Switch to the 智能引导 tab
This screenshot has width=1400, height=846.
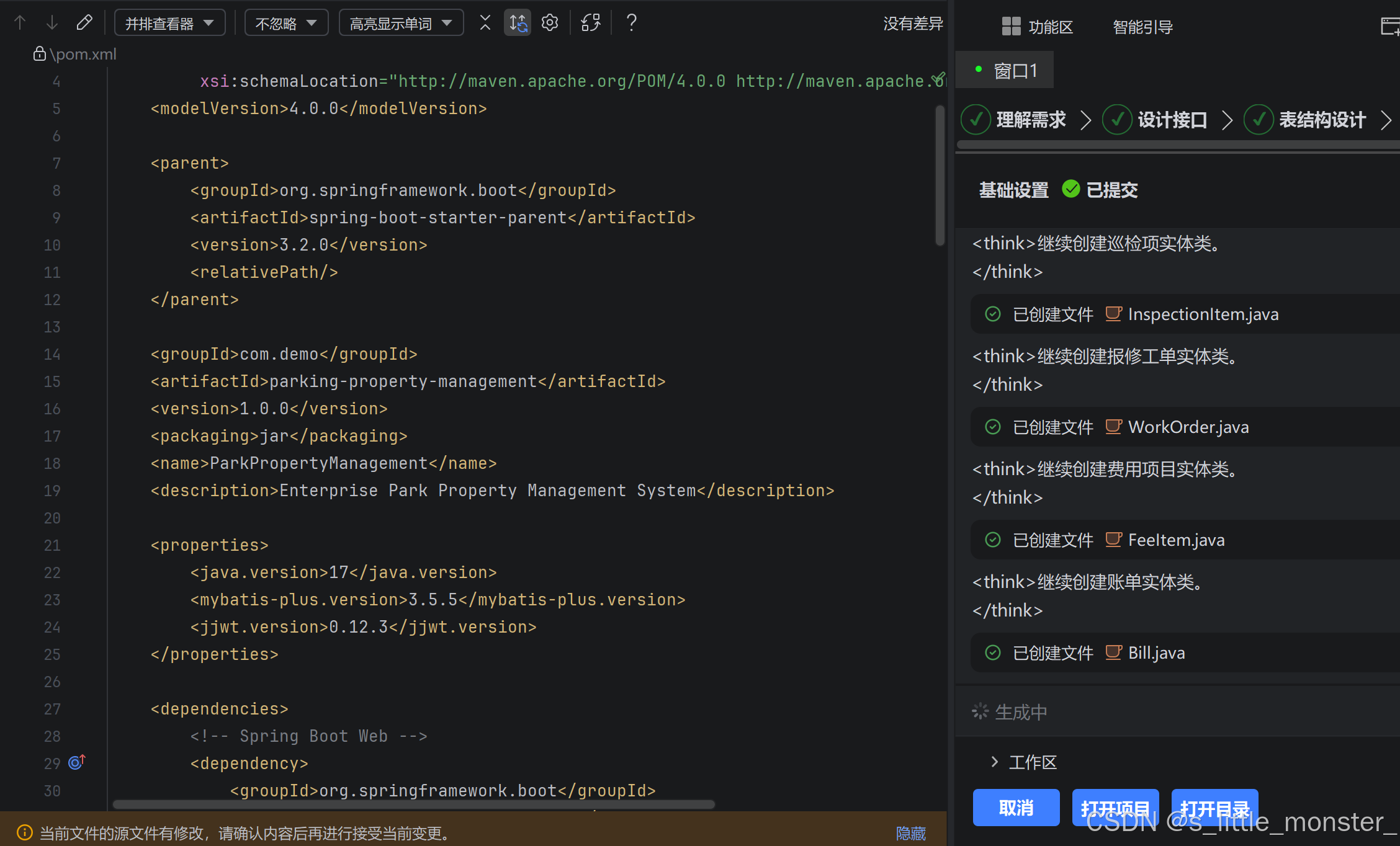tap(1142, 27)
